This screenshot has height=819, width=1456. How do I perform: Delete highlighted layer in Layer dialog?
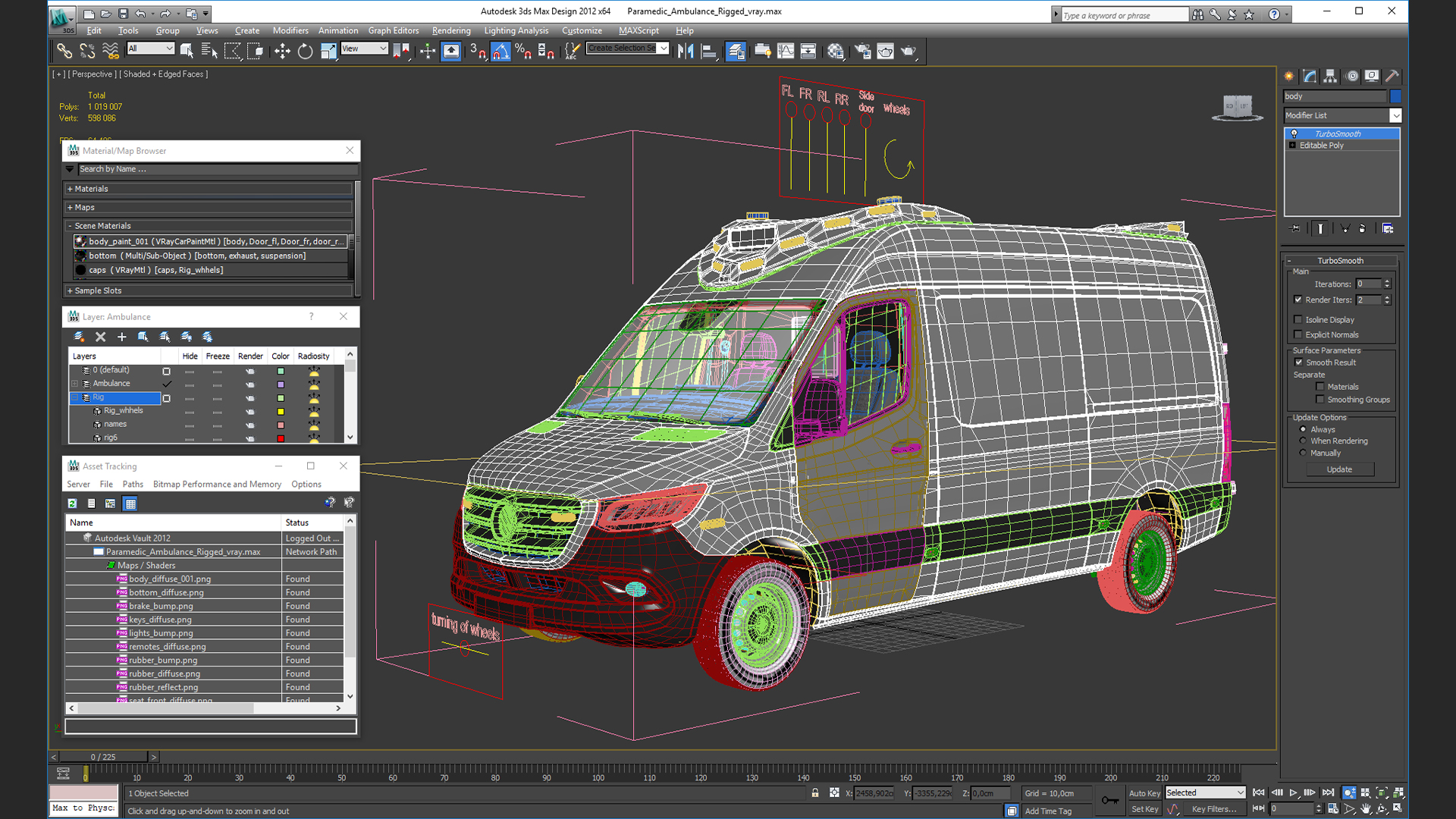click(100, 337)
